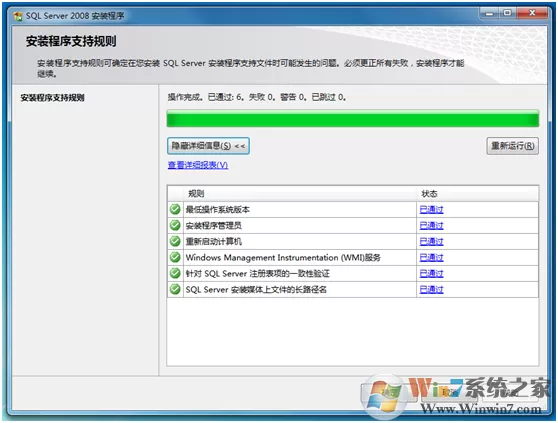Click the SQL Server setup title bar icon
Screen dimensions: 558x423
[18, 16]
